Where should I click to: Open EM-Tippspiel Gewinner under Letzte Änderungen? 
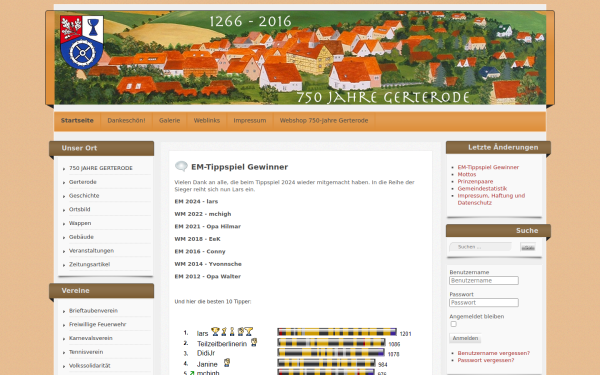click(488, 167)
